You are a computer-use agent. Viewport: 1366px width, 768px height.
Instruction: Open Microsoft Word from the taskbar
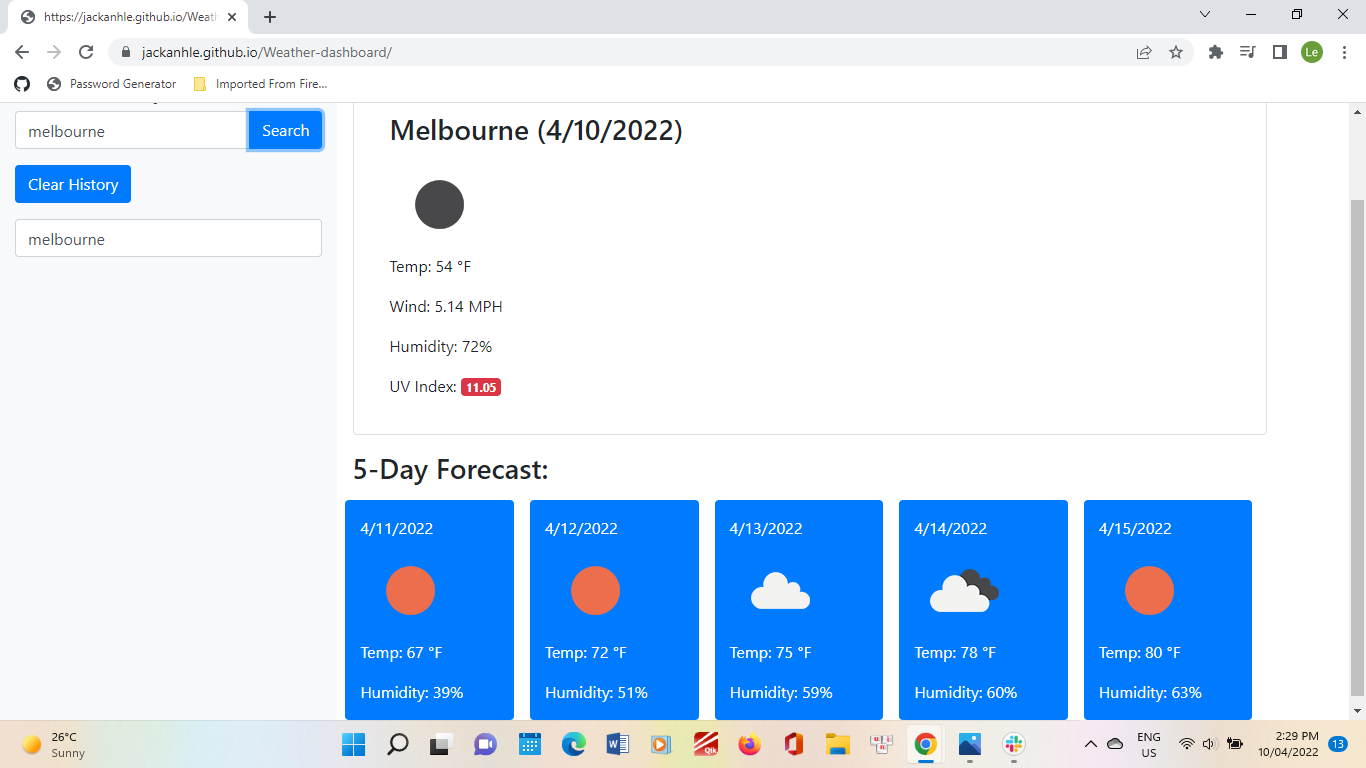pyautogui.click(x=617, y=744)
